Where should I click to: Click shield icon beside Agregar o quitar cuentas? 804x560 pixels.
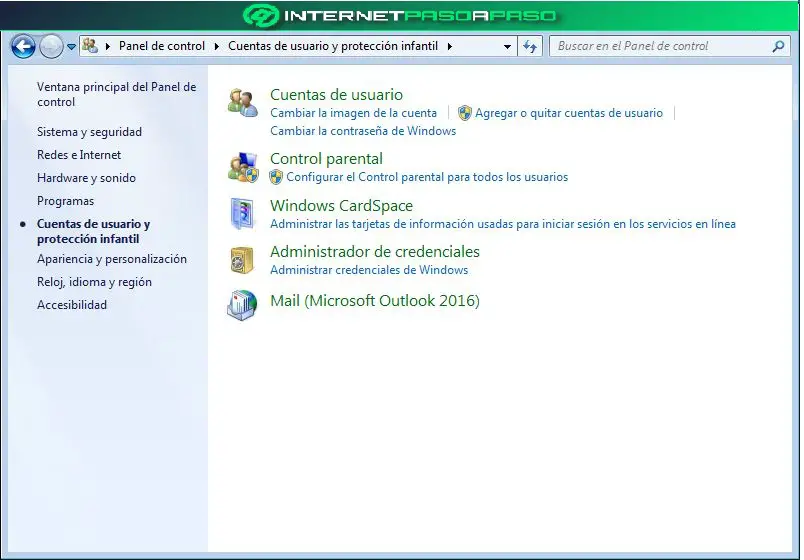465,113
